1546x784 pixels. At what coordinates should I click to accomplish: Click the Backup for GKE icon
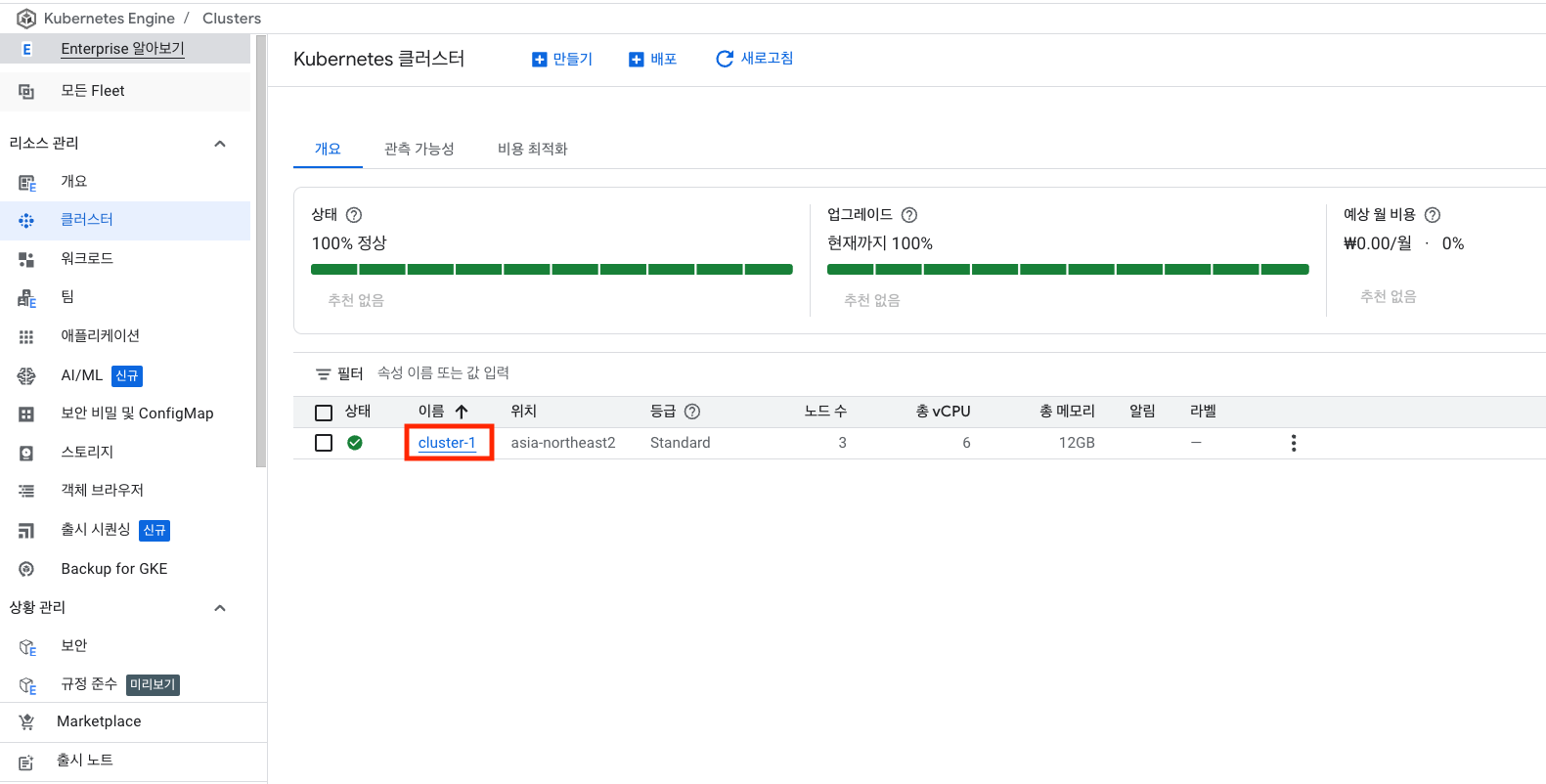click(26, 569)
